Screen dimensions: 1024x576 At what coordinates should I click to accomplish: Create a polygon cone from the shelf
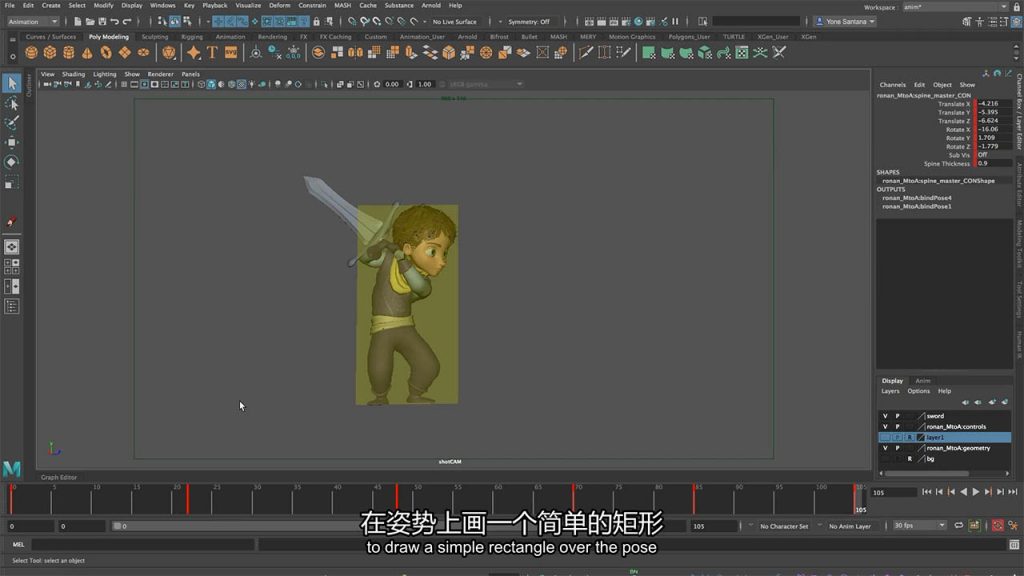click(x=87, y=53)
